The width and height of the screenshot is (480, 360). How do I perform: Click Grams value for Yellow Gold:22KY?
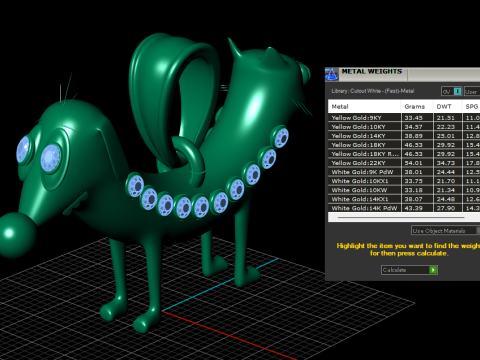pyautogui.click(x=413, y=163)
